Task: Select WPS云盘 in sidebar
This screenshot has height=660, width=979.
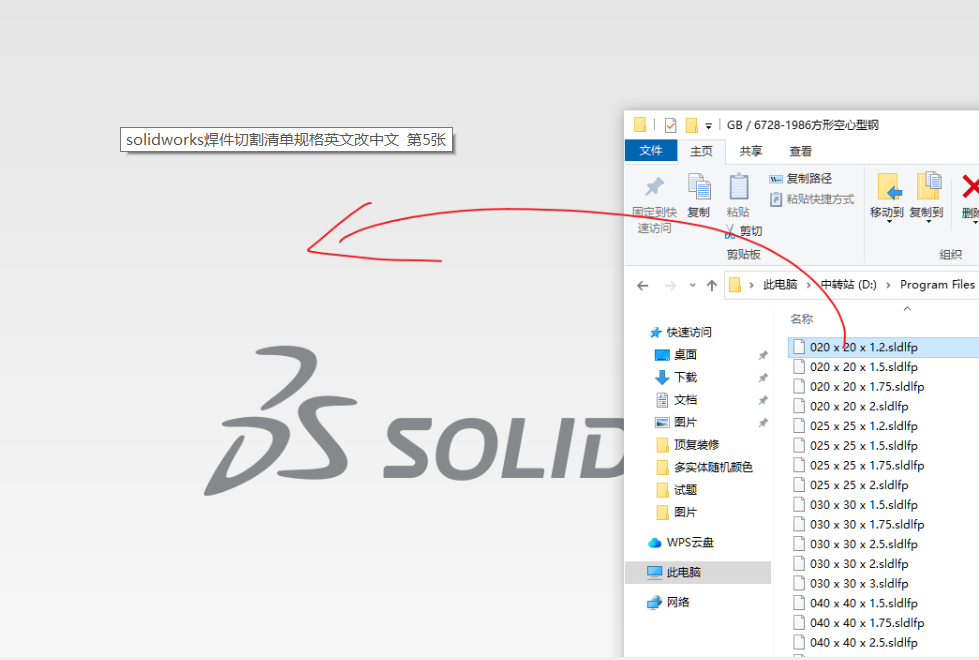Action: click(689, 543)
